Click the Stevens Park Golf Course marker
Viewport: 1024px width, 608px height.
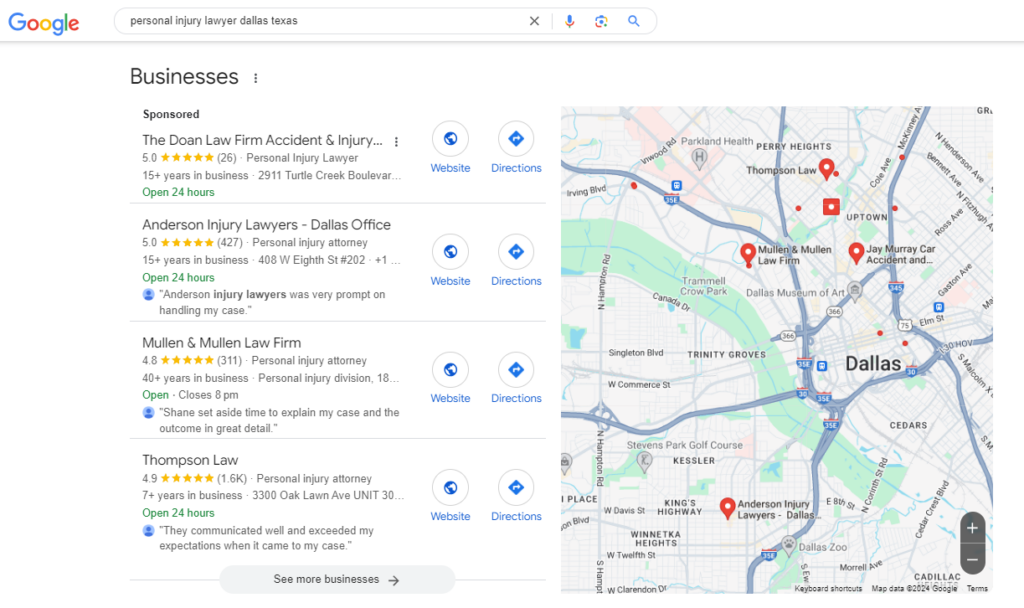point(645,461)
